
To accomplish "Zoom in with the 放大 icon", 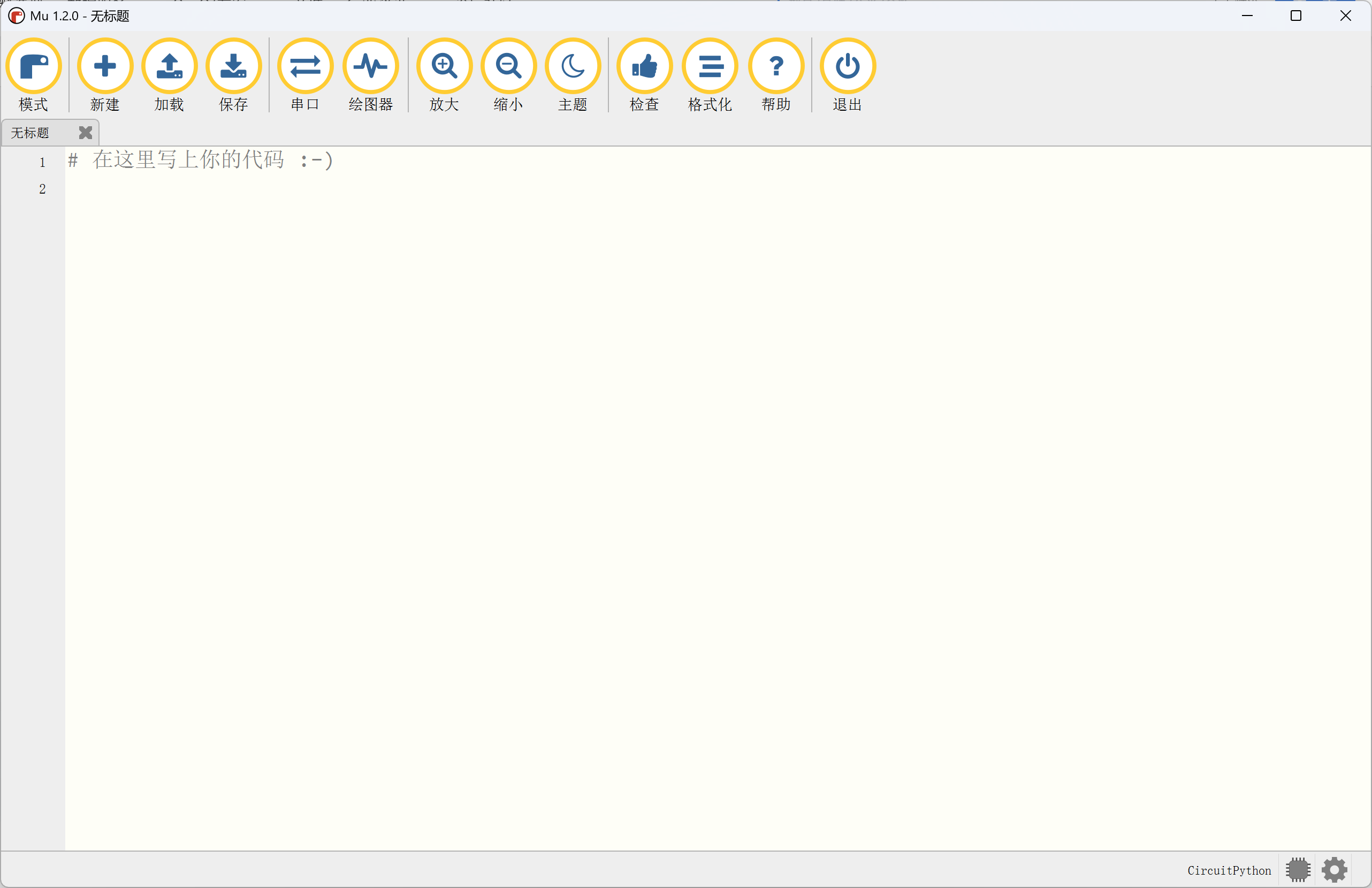I will pos(444,66).
